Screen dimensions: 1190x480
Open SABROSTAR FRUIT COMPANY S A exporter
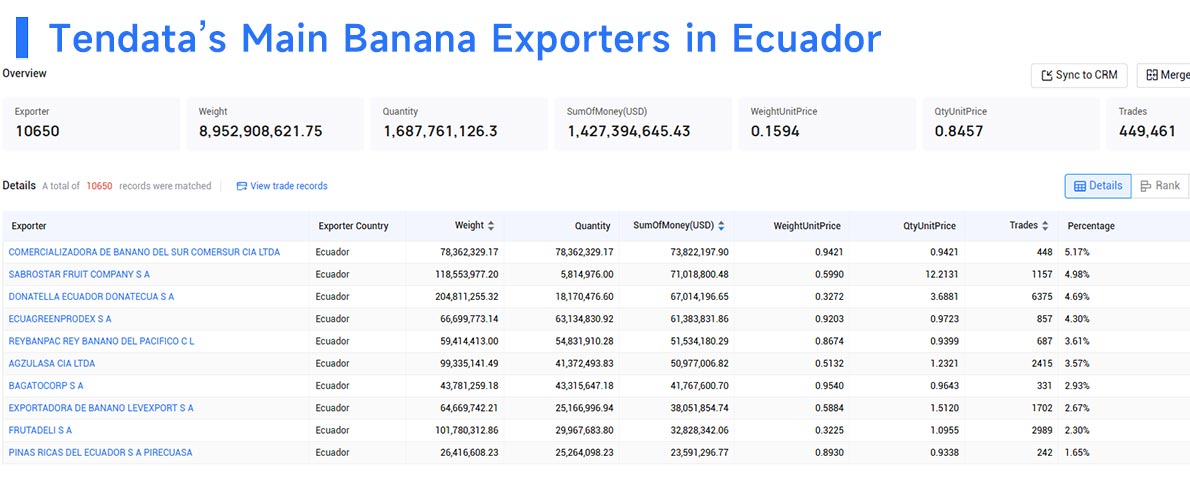pos(79,274)
